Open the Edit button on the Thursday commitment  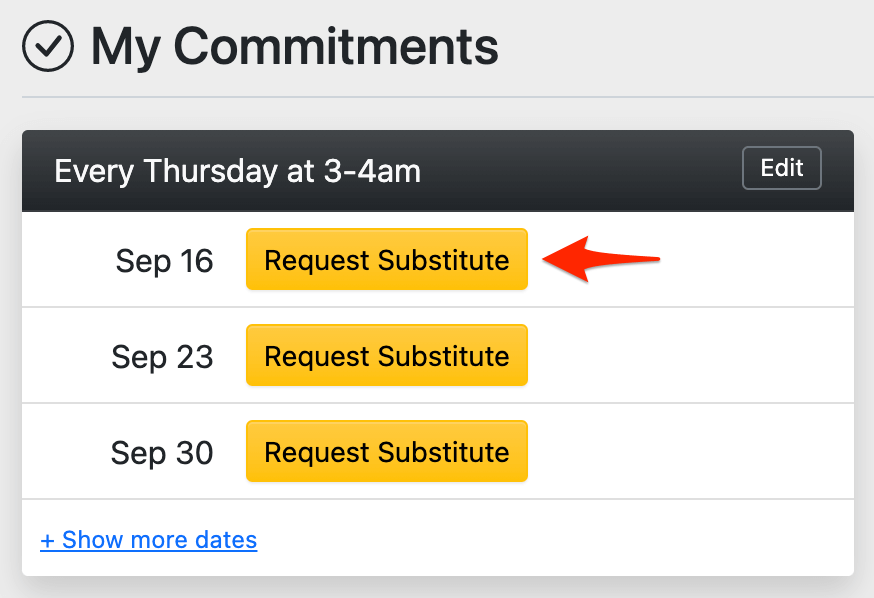781,168
